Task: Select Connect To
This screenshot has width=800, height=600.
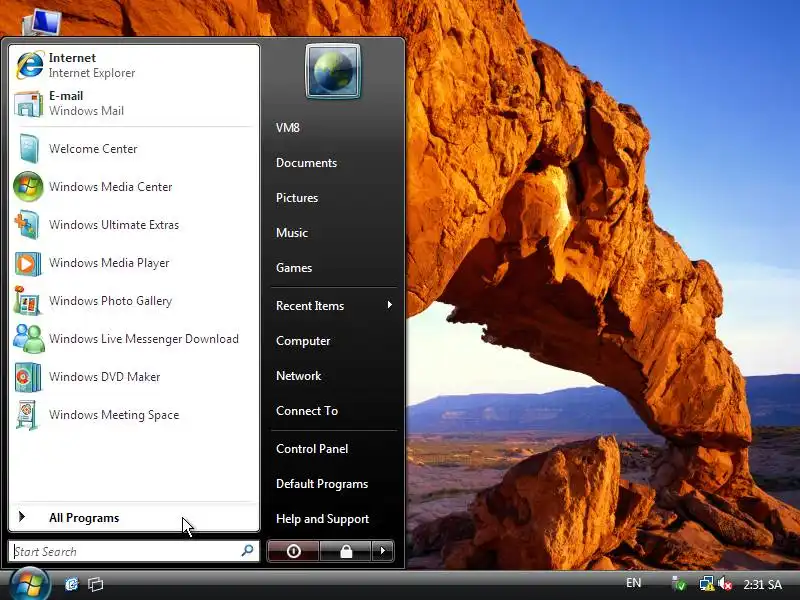Action: pos(307,411)
